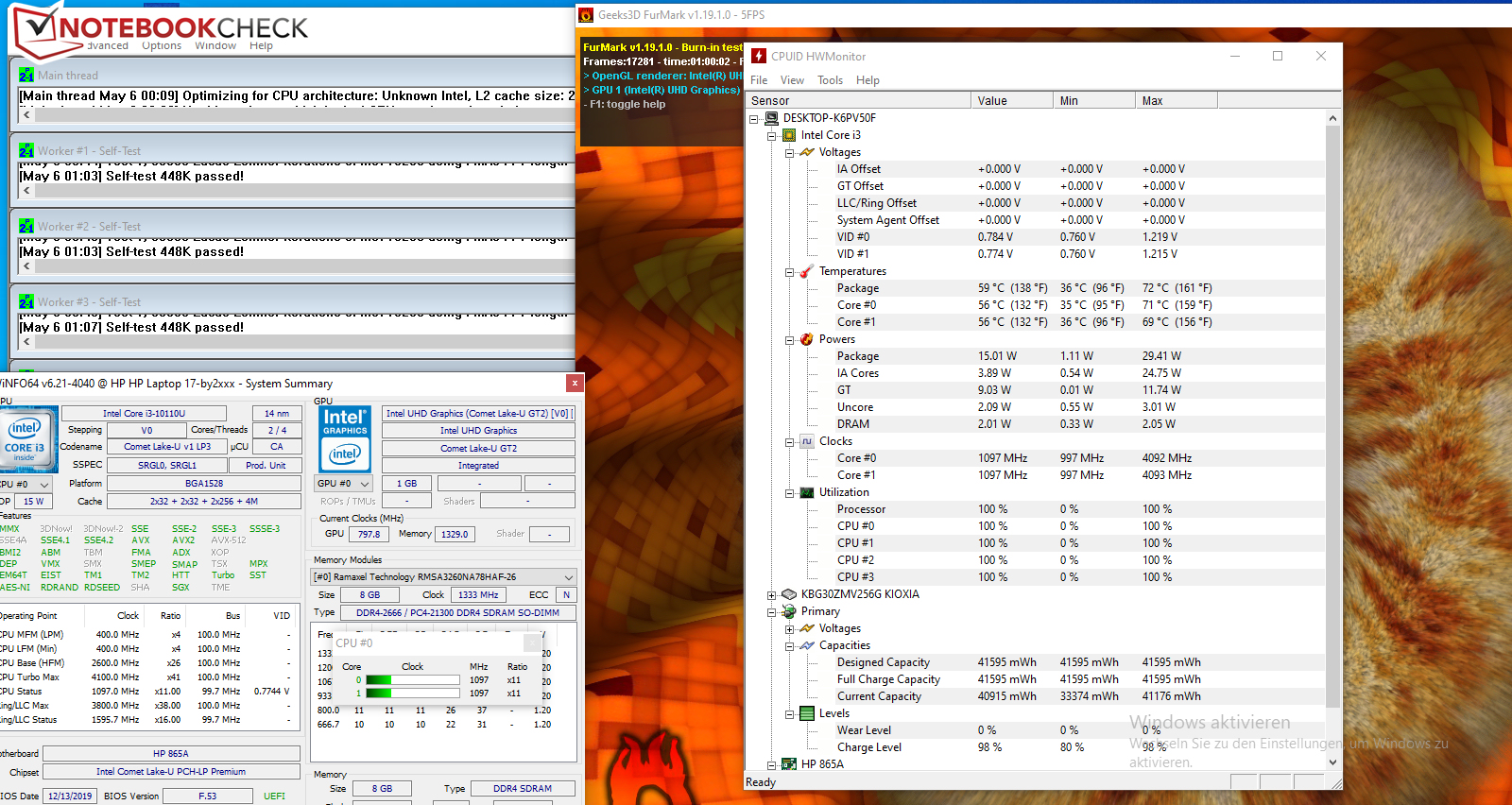Open the Help menu in HWMonitor
Viewport: 1512px width, 805px height.
(x=868, y=80)
